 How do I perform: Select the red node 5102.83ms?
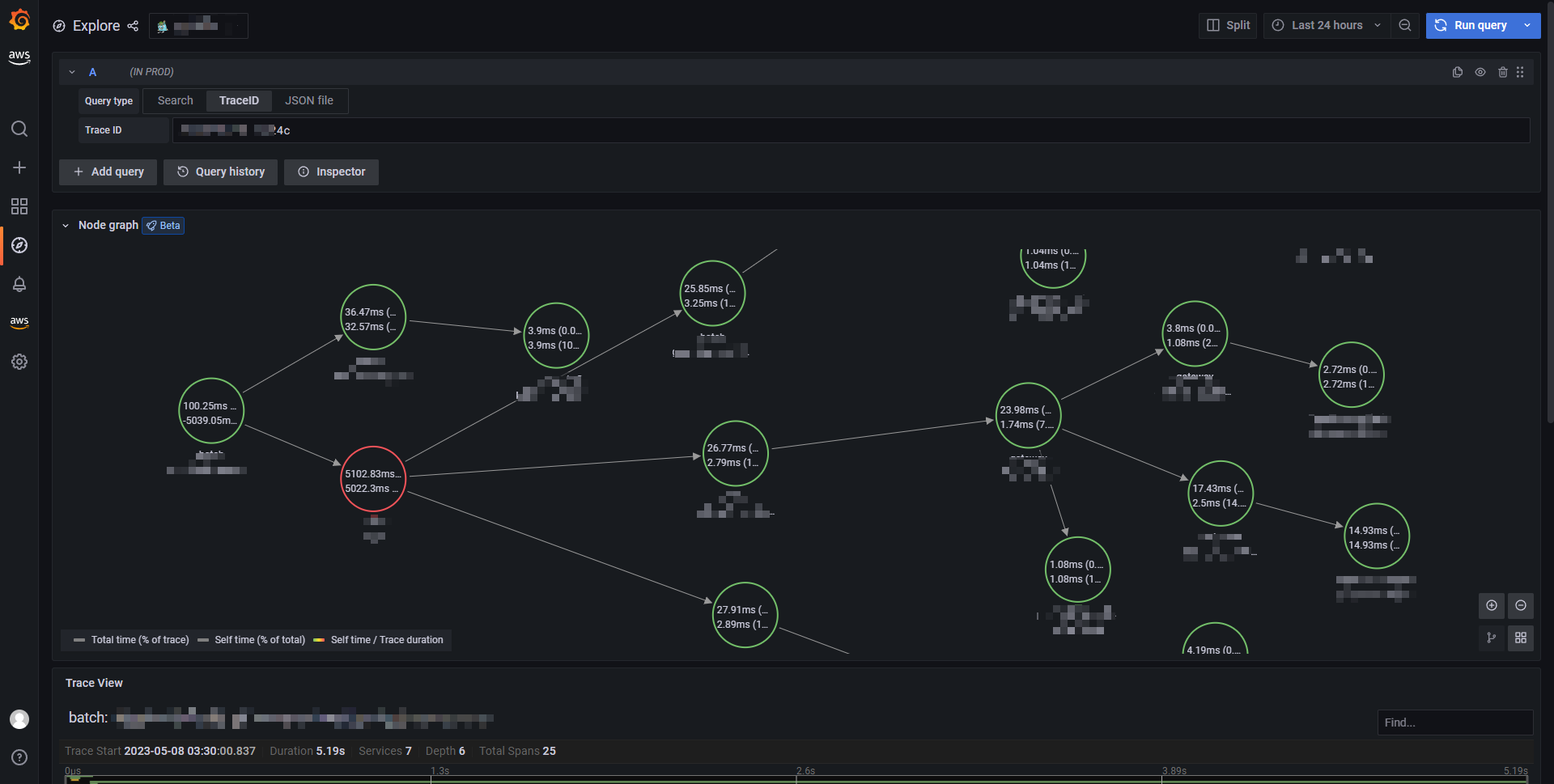click(x=373, y=479)
